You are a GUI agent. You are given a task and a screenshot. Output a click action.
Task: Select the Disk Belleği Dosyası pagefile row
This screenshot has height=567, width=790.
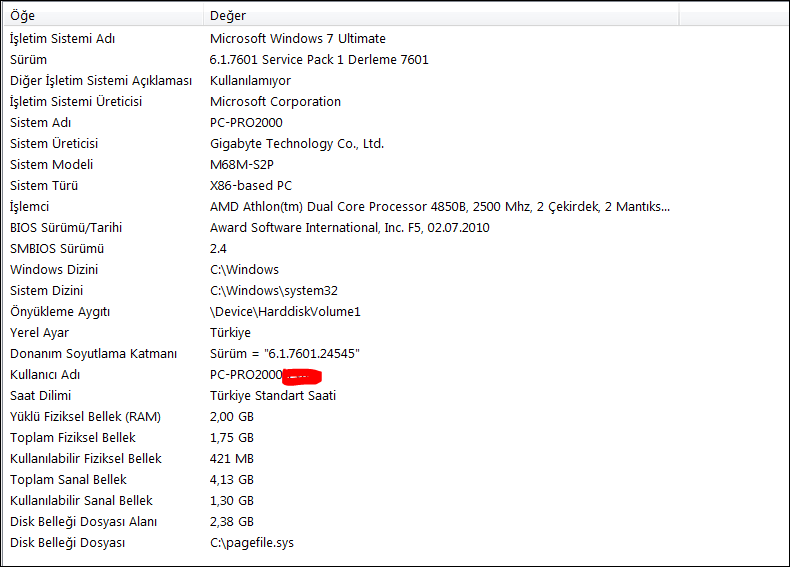pyautogui.click(x=67, y=542)
